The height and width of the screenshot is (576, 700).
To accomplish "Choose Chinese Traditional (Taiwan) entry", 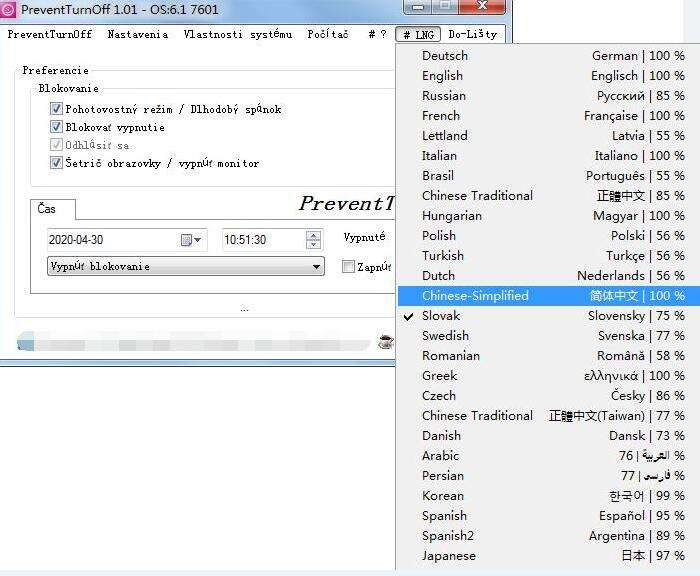I will (549, 416).
